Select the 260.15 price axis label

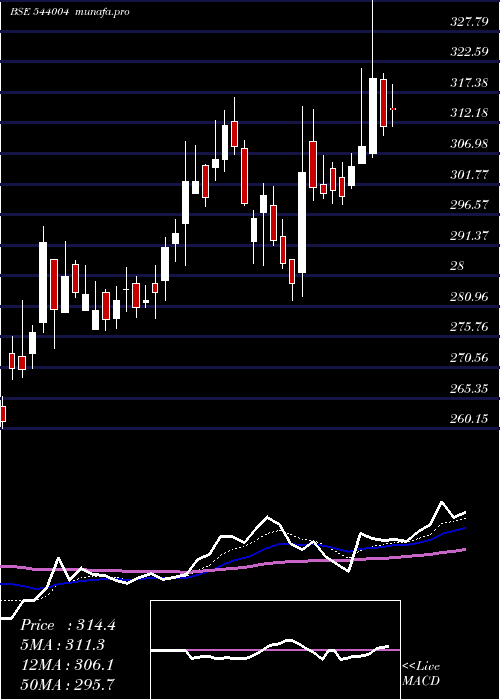click(469, 419)
